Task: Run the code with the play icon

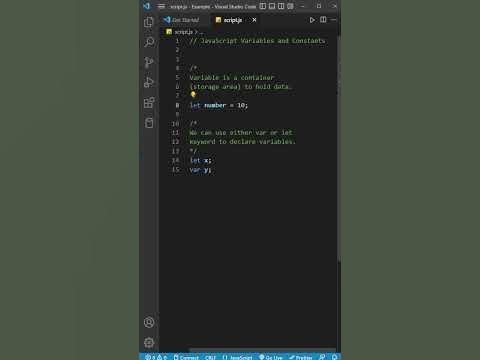Action: 312,20
